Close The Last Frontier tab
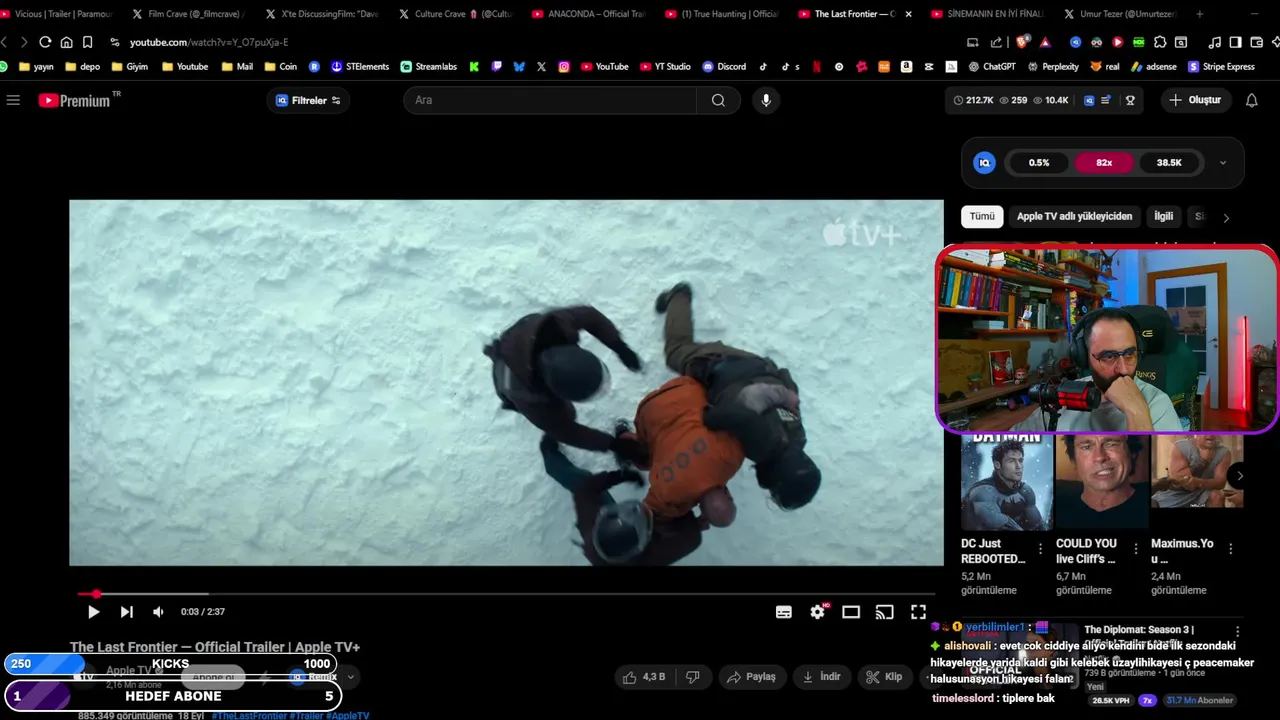Viewport: 1280px width, 720px height. pos(908,14)
